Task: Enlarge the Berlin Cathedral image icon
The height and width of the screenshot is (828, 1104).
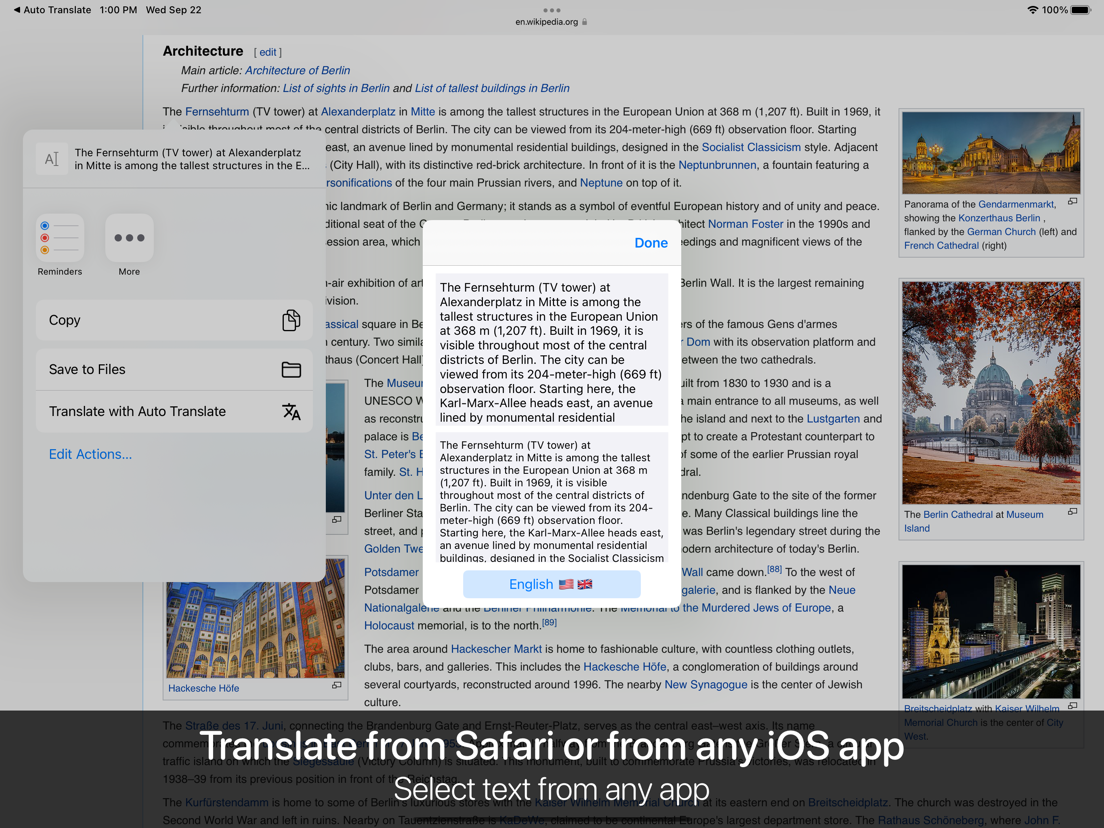Action: tap(1072, 512)
